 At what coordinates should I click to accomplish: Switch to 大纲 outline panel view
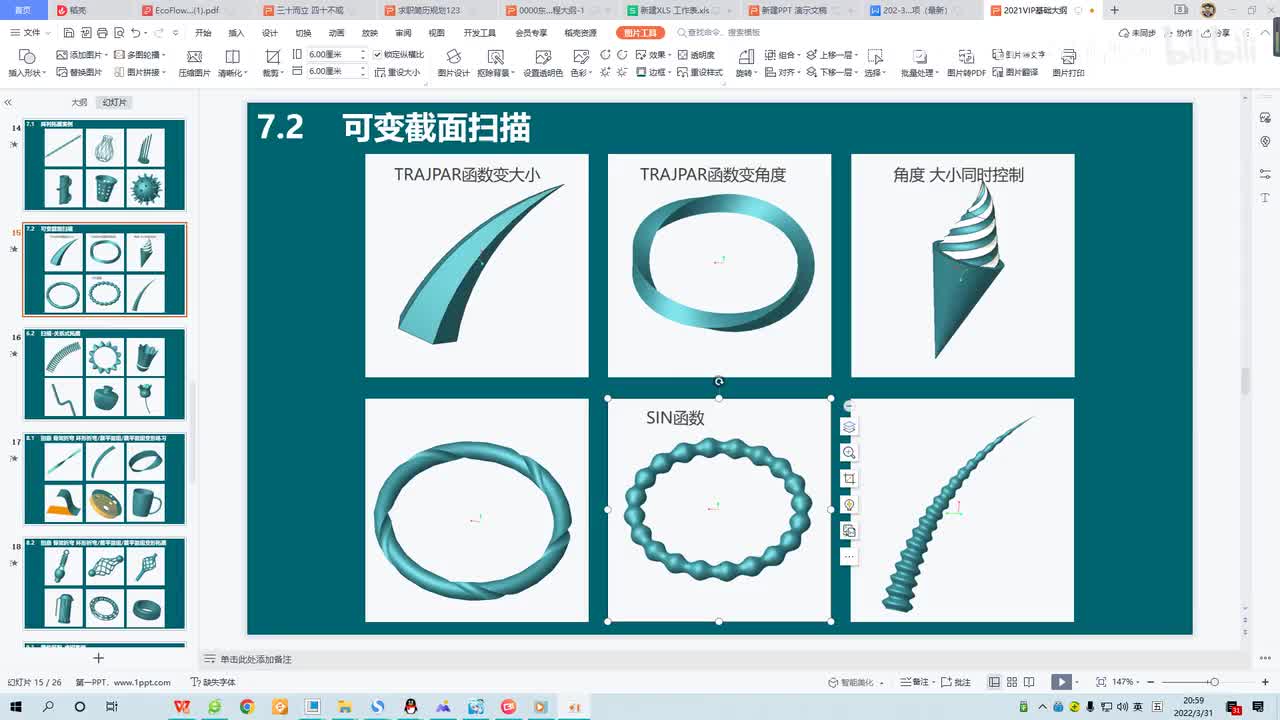(79, 103)
